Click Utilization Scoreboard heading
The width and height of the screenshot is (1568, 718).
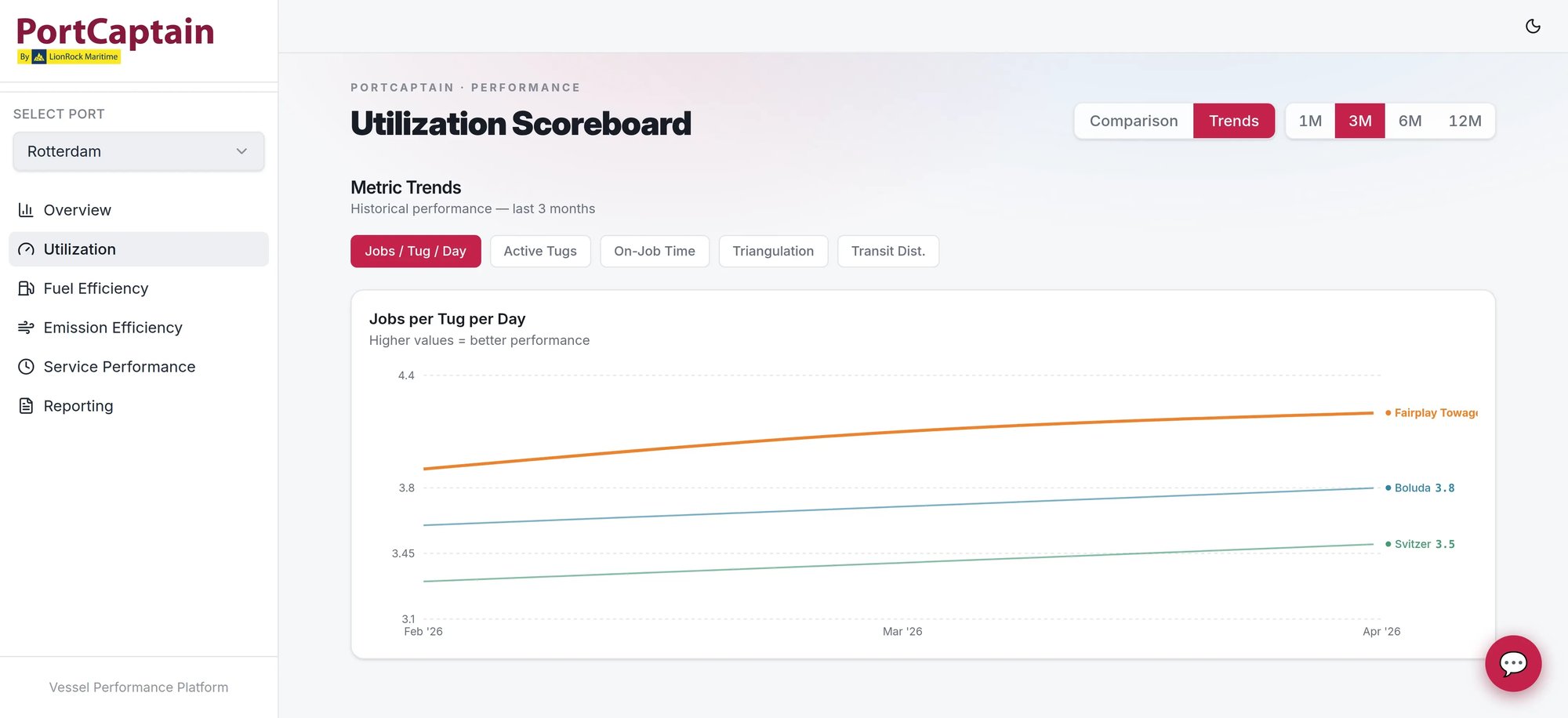(521, 124)
